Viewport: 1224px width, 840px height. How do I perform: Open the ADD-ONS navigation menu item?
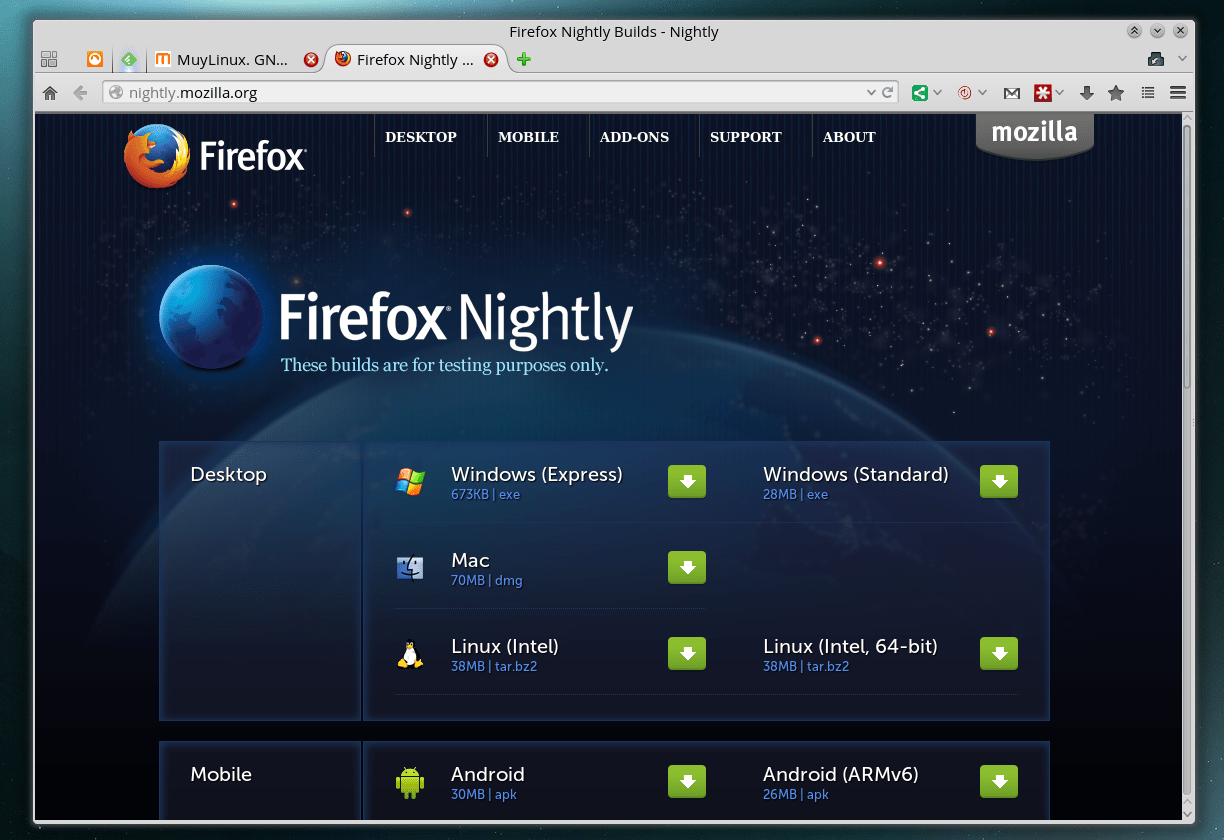pos(634,137)
